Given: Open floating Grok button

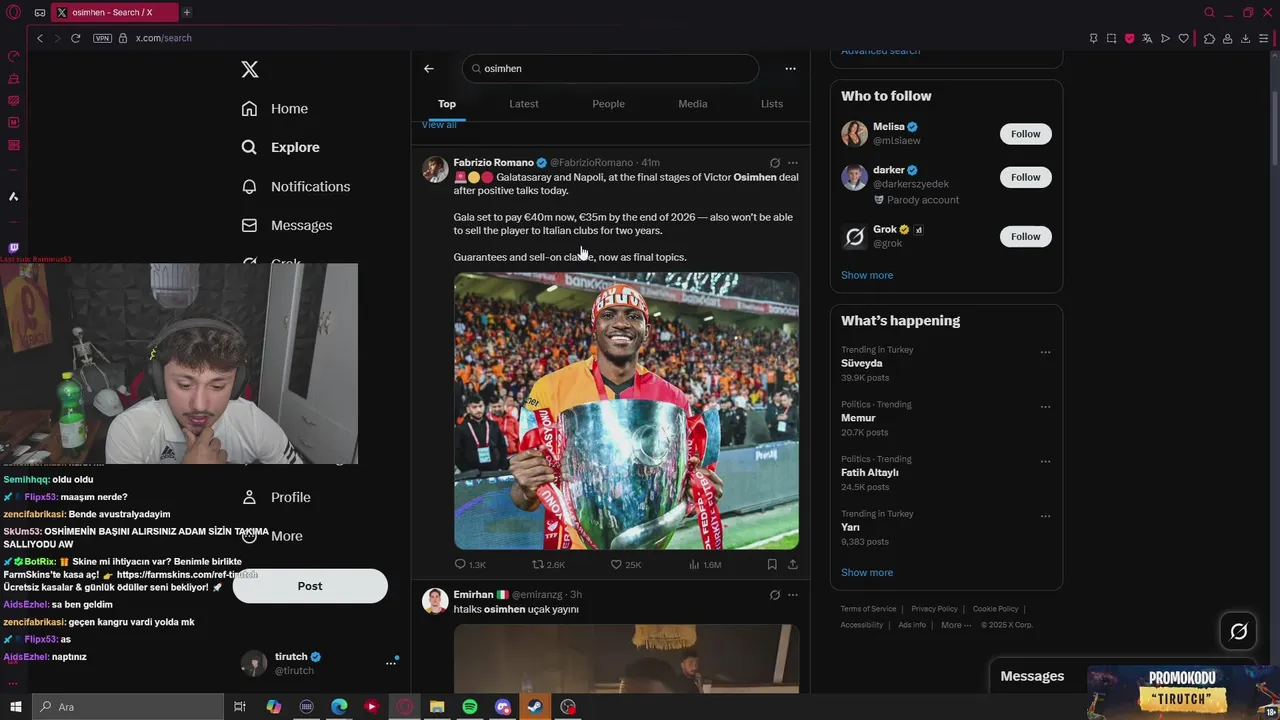Looking at the screenshot, I should (1238, 631).
